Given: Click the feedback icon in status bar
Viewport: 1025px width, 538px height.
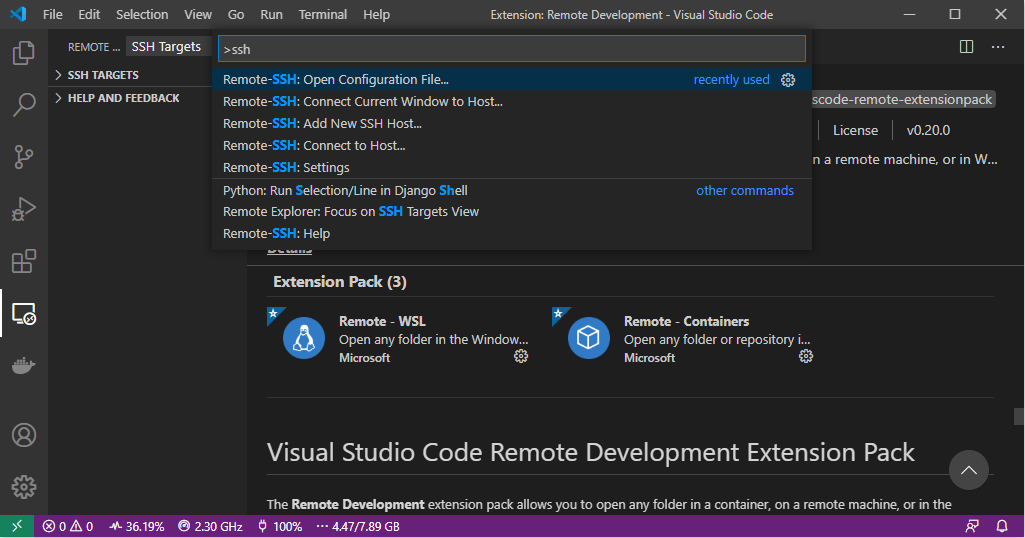Looking at the screenshot, I should 972,526.
